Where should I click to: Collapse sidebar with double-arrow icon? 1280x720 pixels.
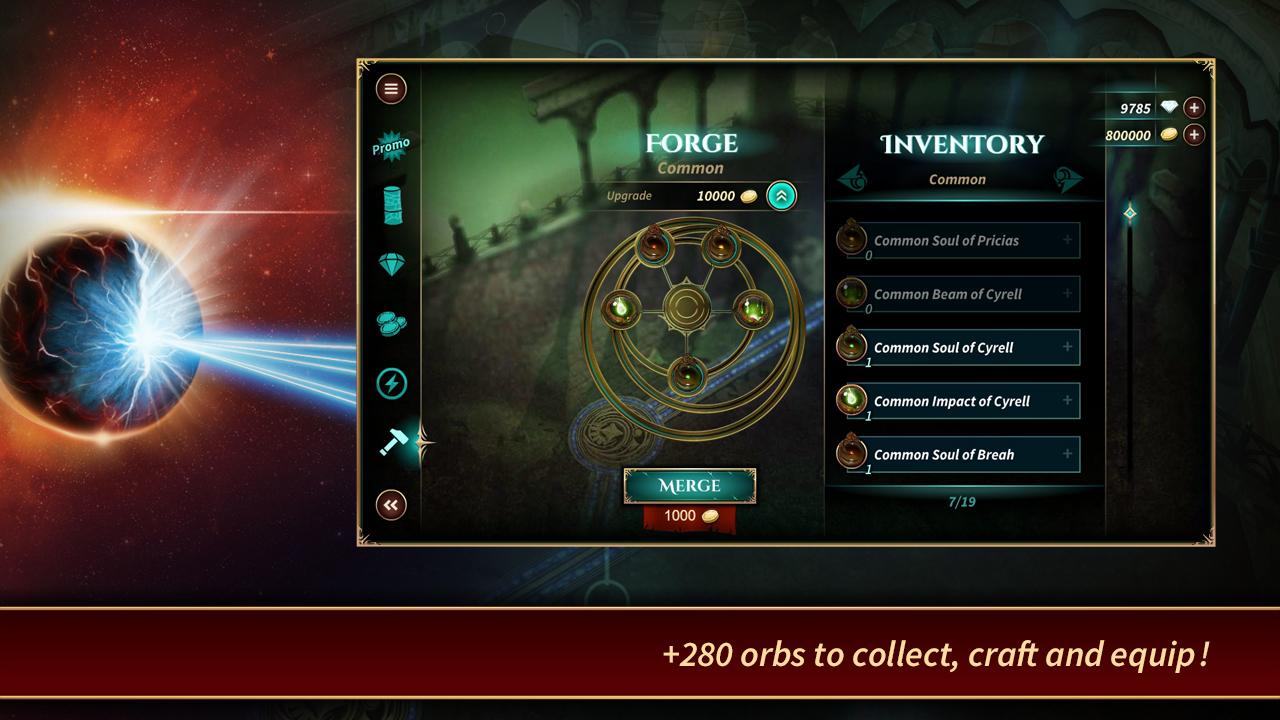pyautogui.click(x=391, y=505)
